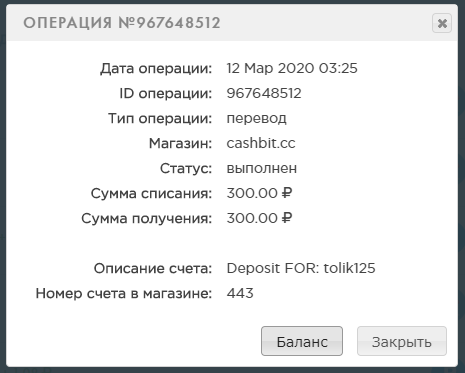Click the Баланс button
This screenshot has height=373, width=465.
tap(302, 341)
